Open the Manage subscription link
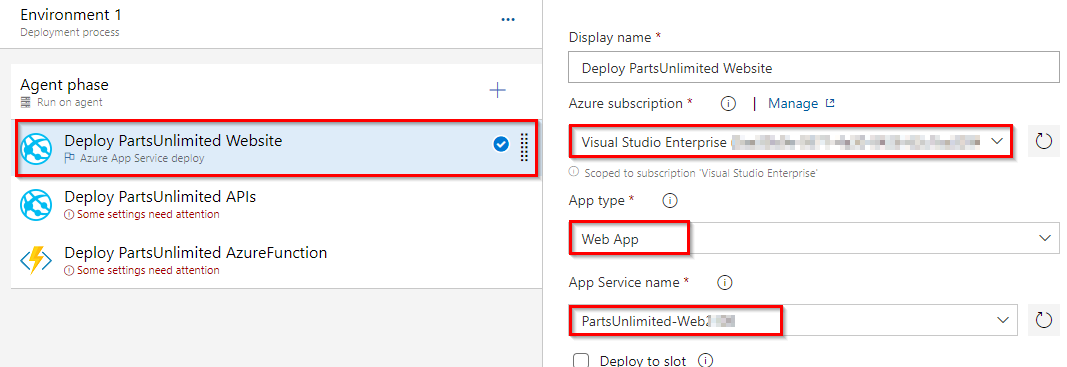1067x367 pixels. [x=801, y=103]
